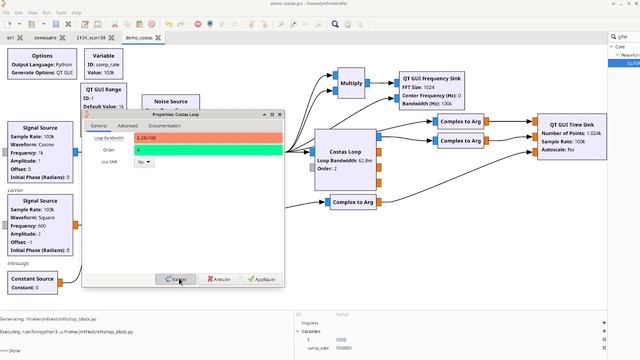Find blocks with the magnifier icon
This screenshot has height=360, width=640.
click(x=335, y=24)
